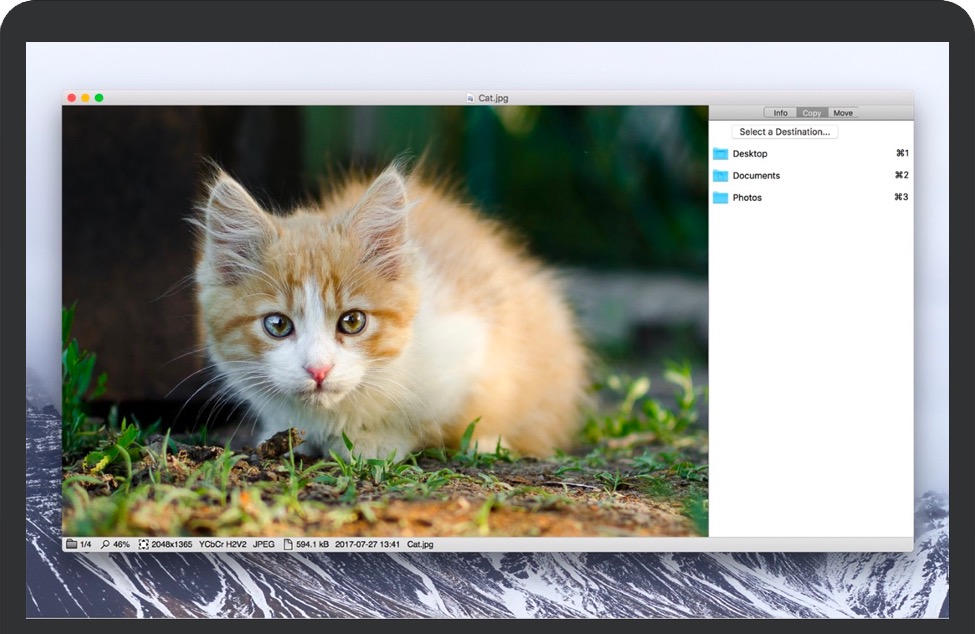Switch to the Info tab
This screenshot has height=634, width=975.
780,113
